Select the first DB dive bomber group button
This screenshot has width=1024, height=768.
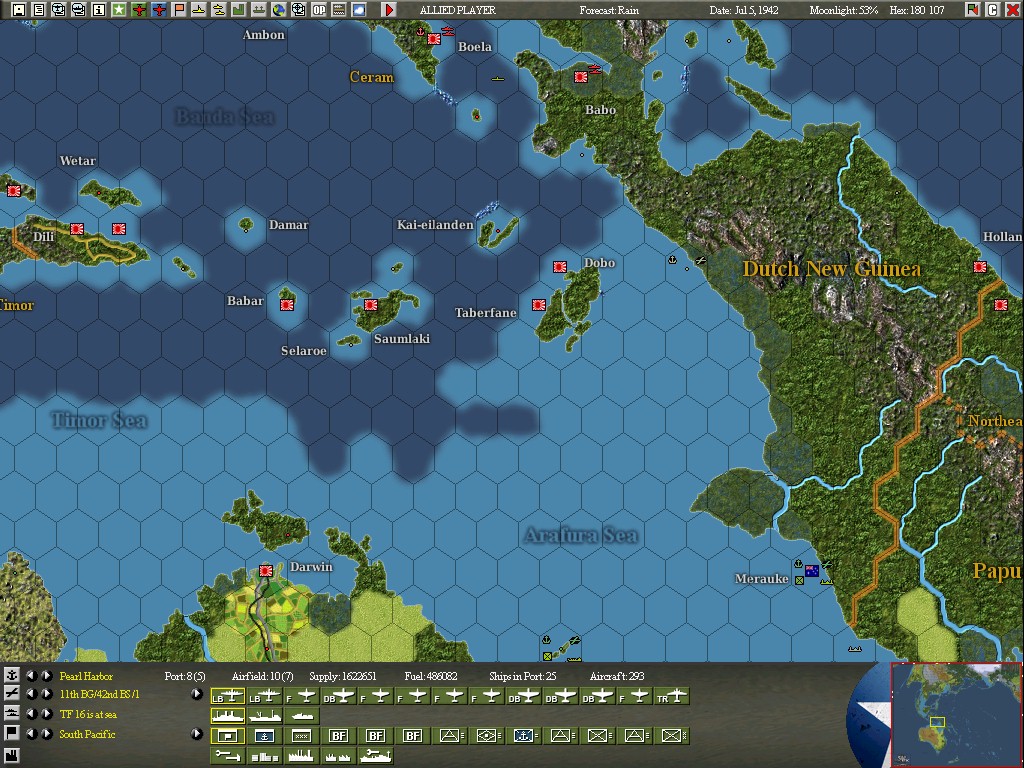[339, 697]
